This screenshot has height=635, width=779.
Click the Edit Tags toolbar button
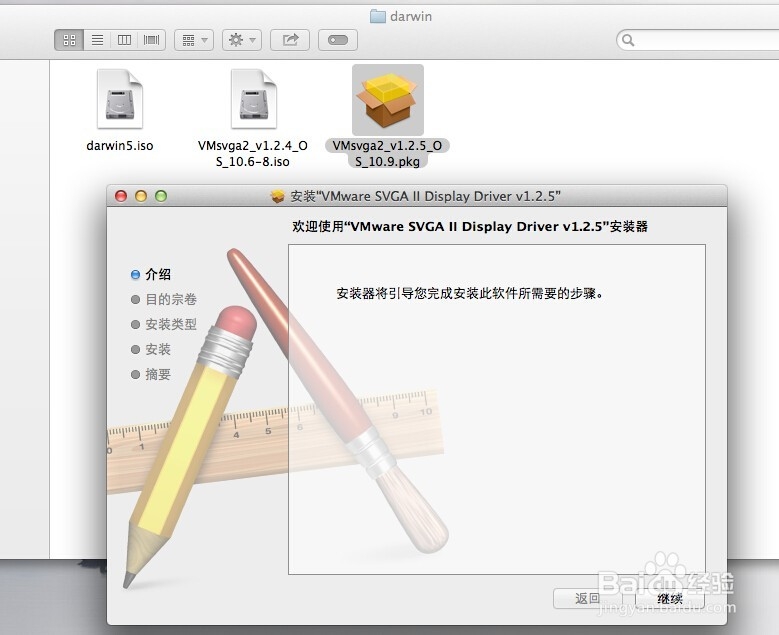coord(338,40)
